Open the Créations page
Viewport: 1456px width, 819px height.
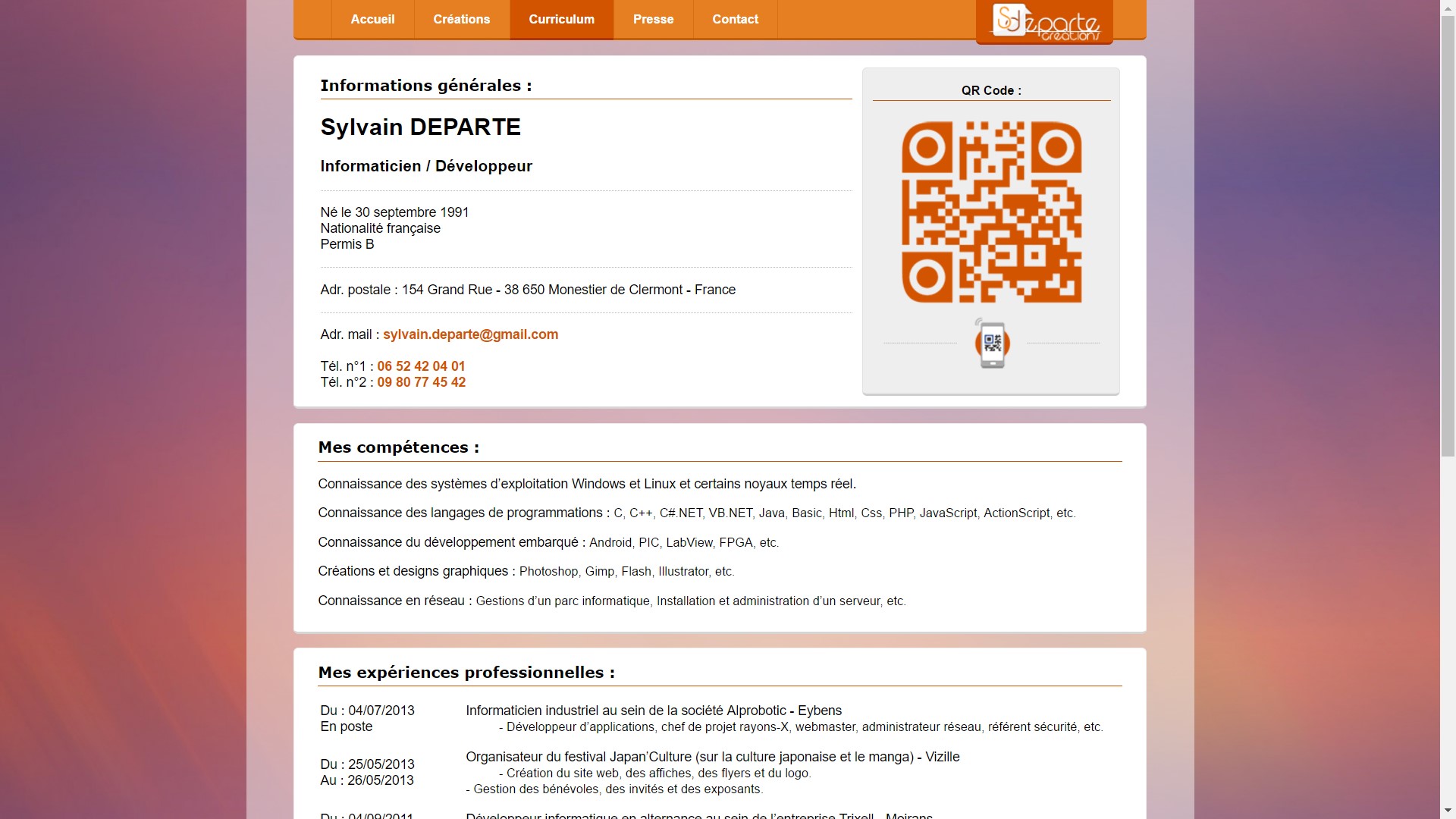[461, 19]
